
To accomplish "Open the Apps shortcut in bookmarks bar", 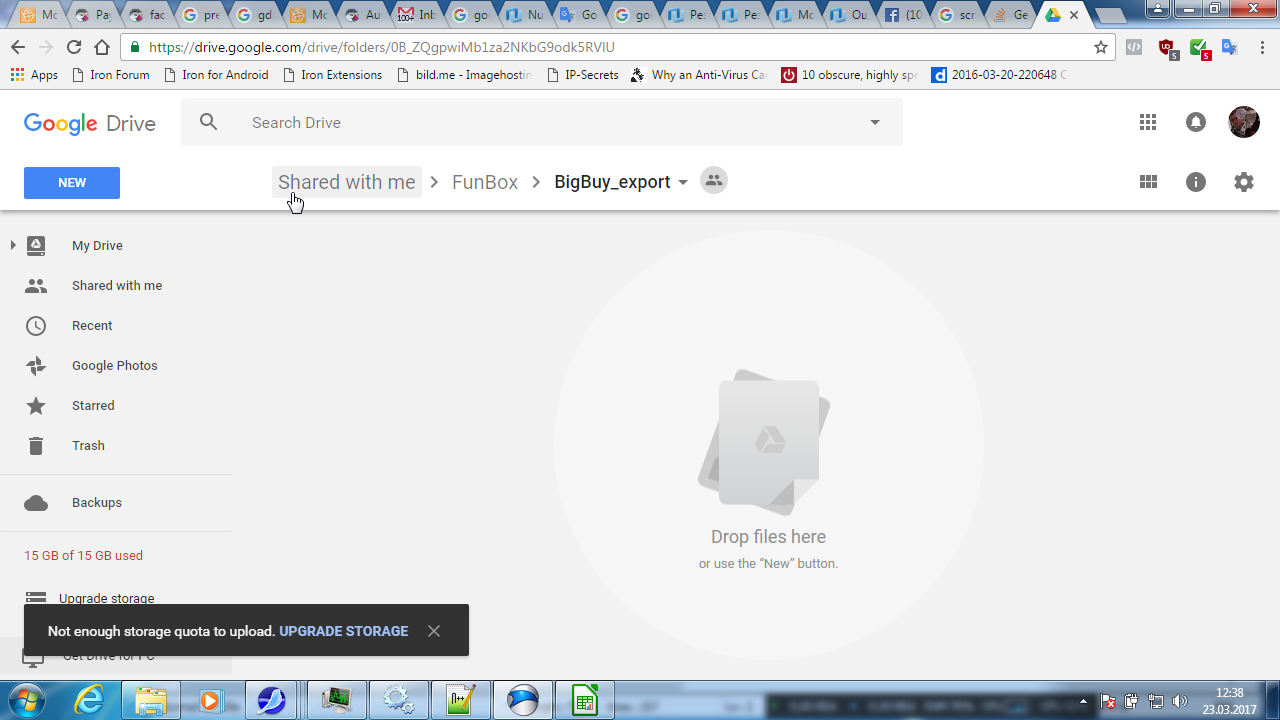I will click(34, 75).
